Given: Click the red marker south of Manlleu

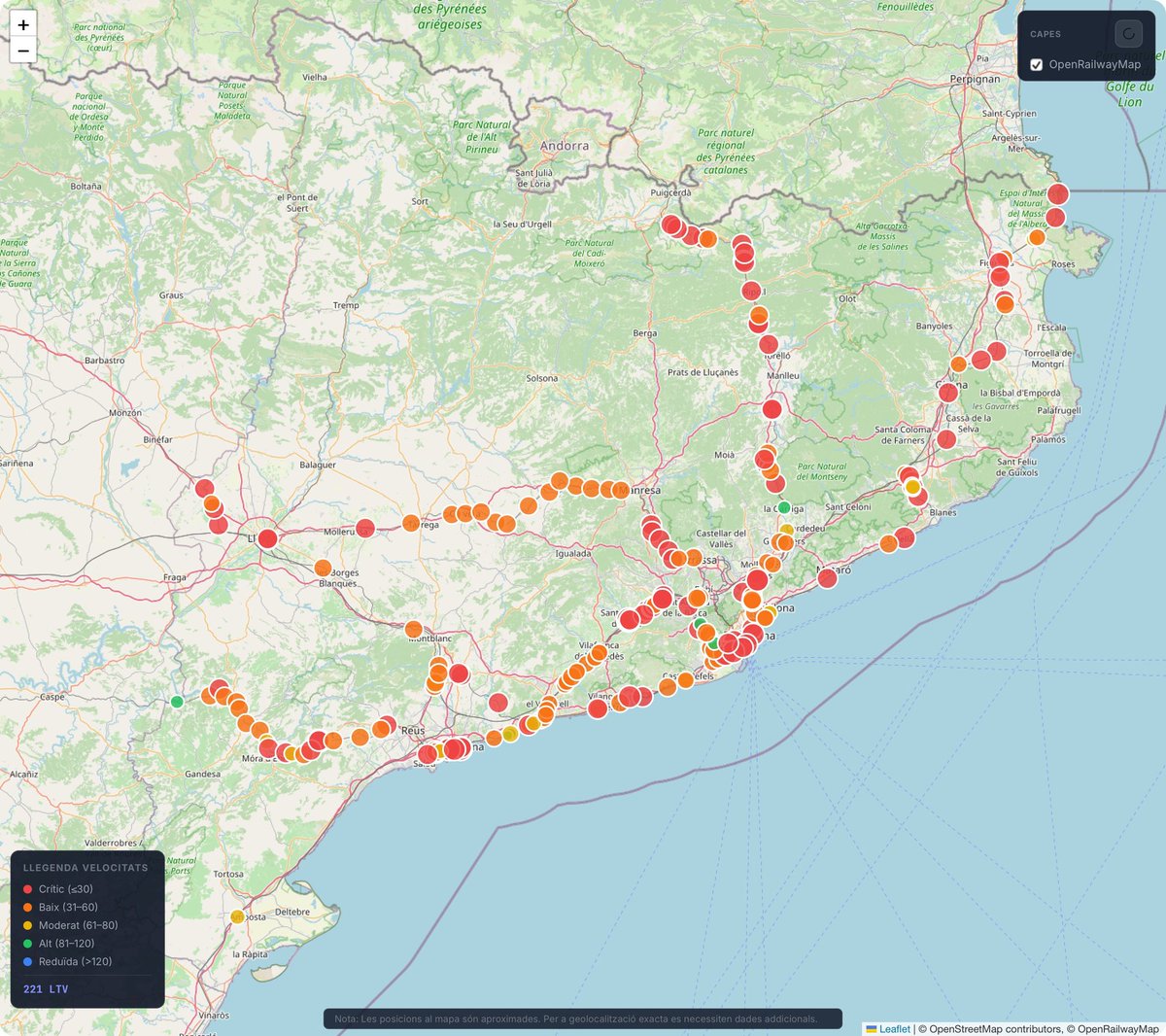Looking at the screenshot, I should tap(772, 409).
